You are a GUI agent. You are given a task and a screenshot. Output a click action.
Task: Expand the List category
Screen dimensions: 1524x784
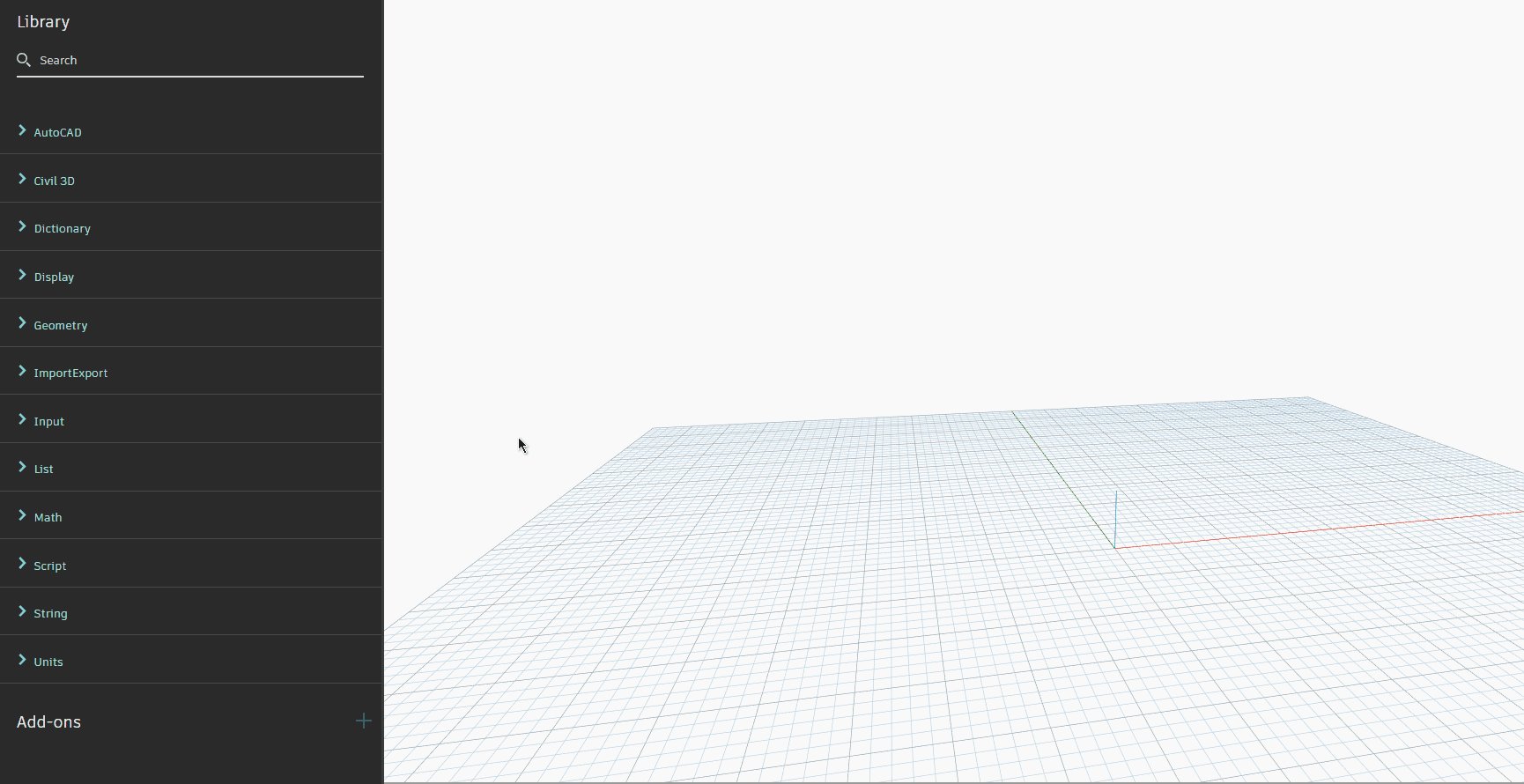coord(43,469)
